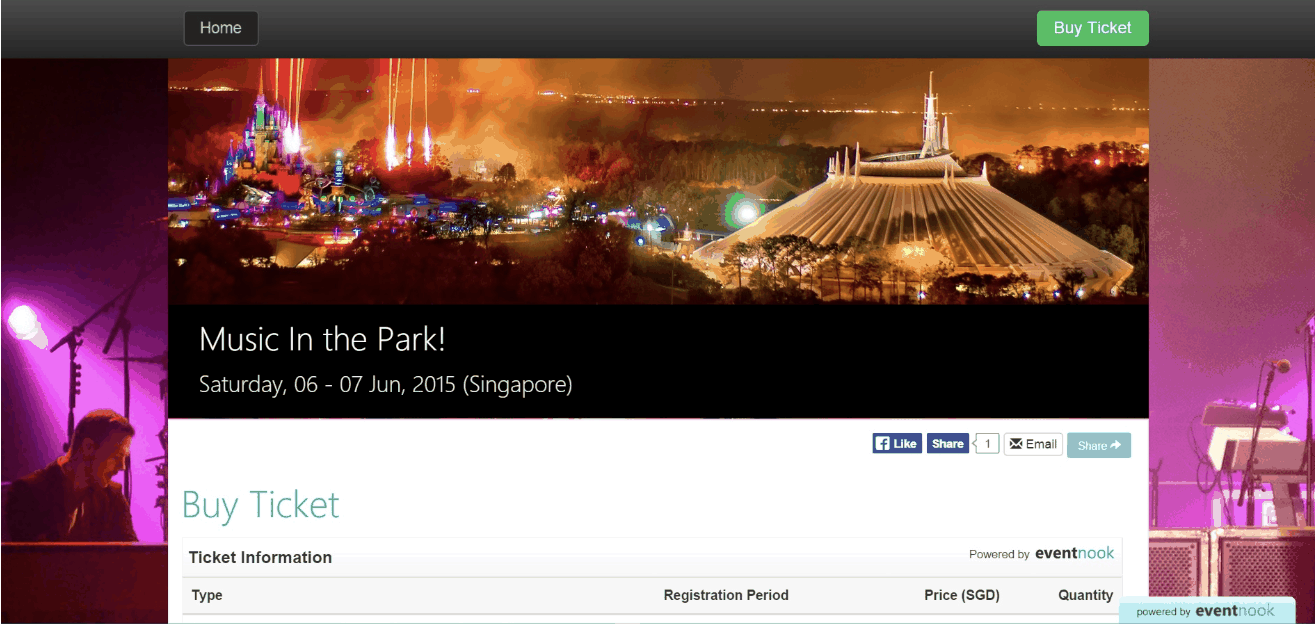Click the Quantity column header

coord(1086,595)
